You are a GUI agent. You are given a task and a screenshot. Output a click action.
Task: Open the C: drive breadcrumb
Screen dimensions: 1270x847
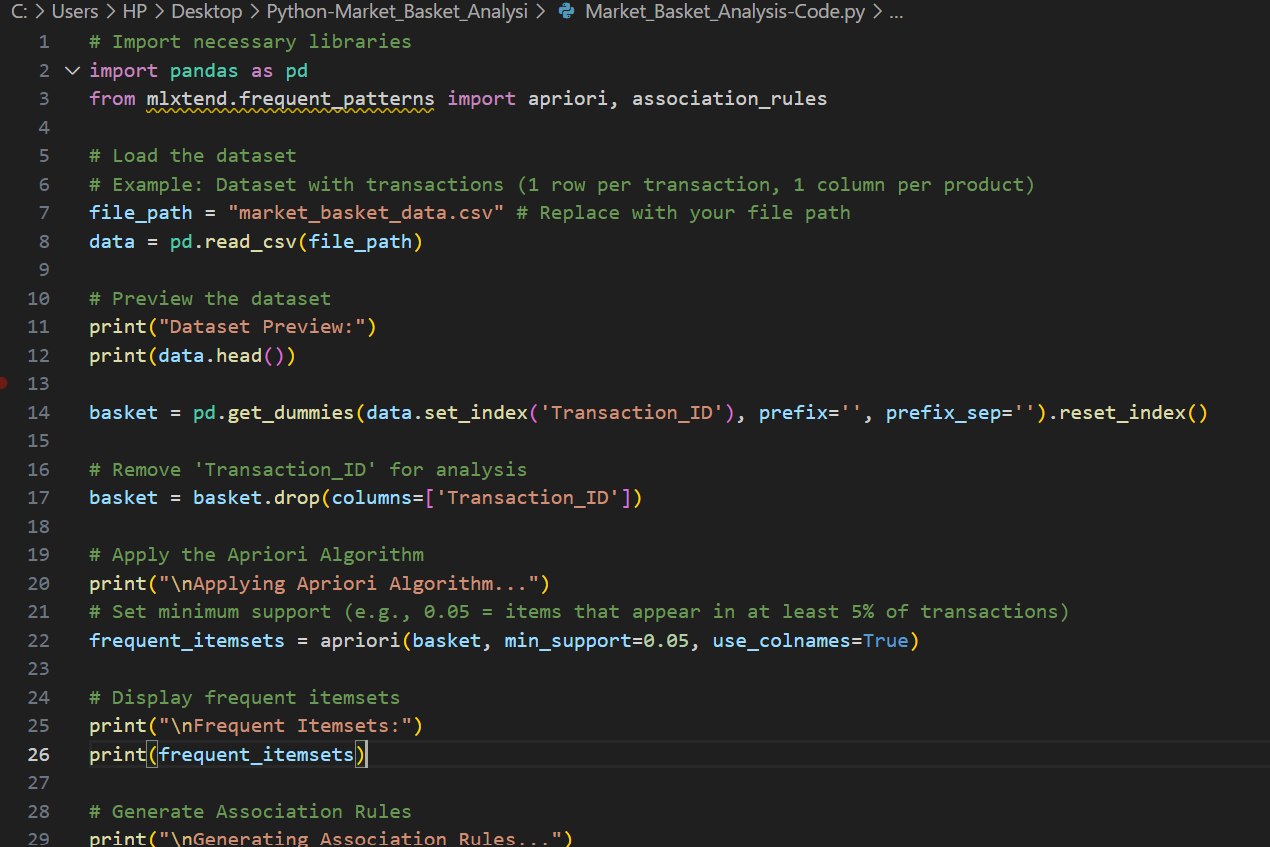click(x=19, y=12)
